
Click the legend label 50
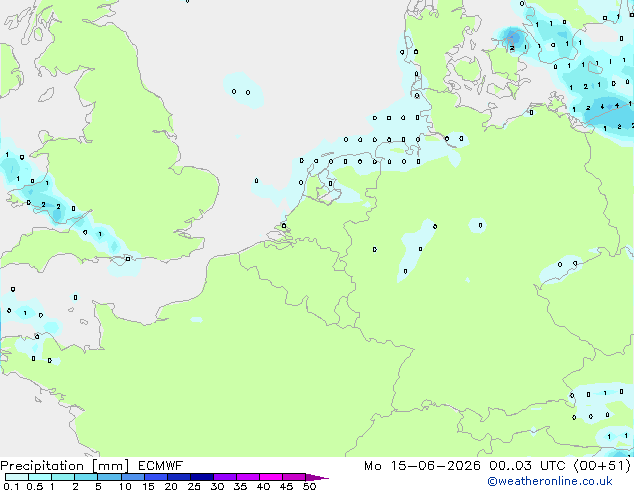click(x=310, y=486)
